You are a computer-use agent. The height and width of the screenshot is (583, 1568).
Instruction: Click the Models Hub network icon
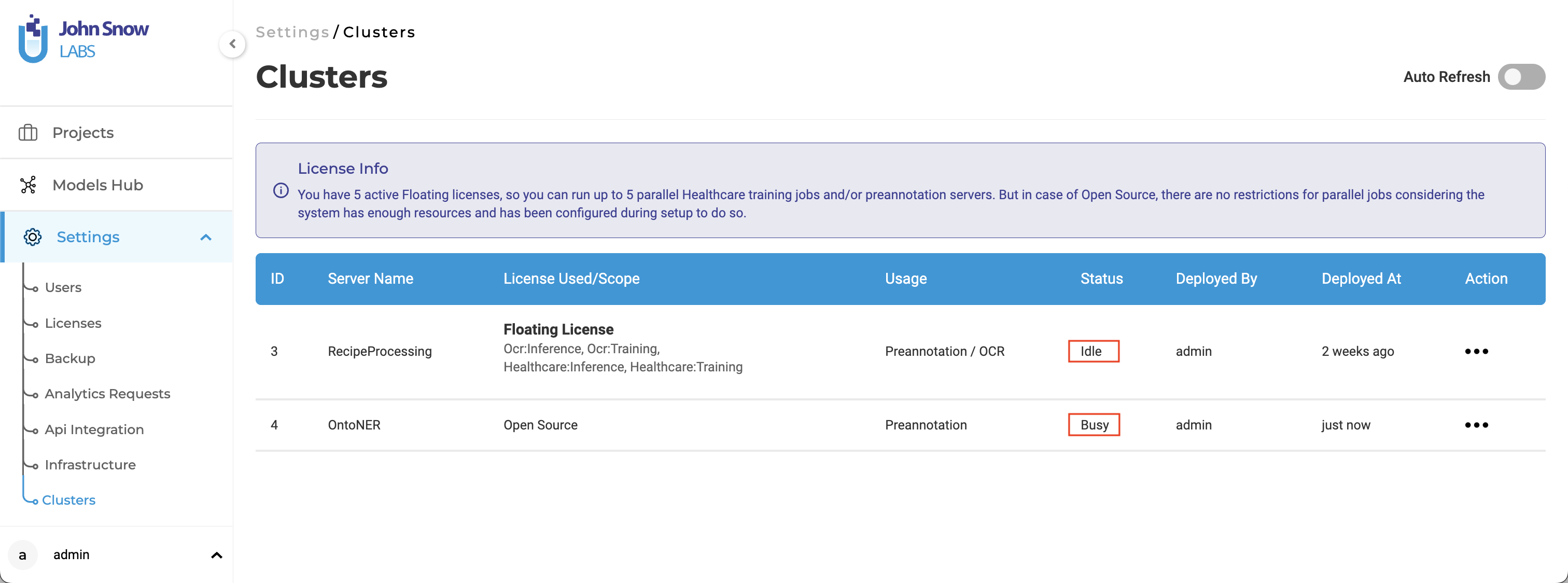[x=28, y=185]
